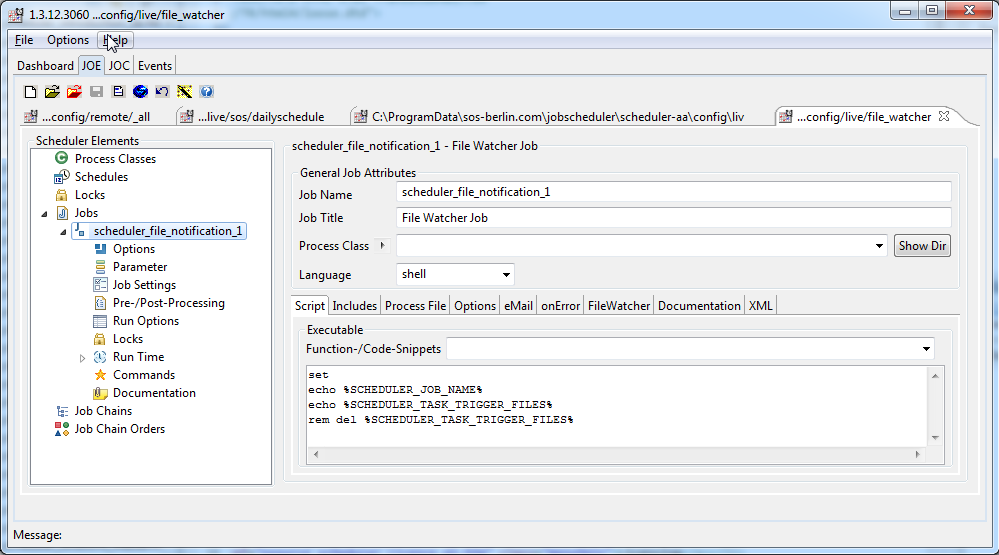Open Documentation node in the tree
This screenshot has height=555, width=999.
tap(154, 393)
